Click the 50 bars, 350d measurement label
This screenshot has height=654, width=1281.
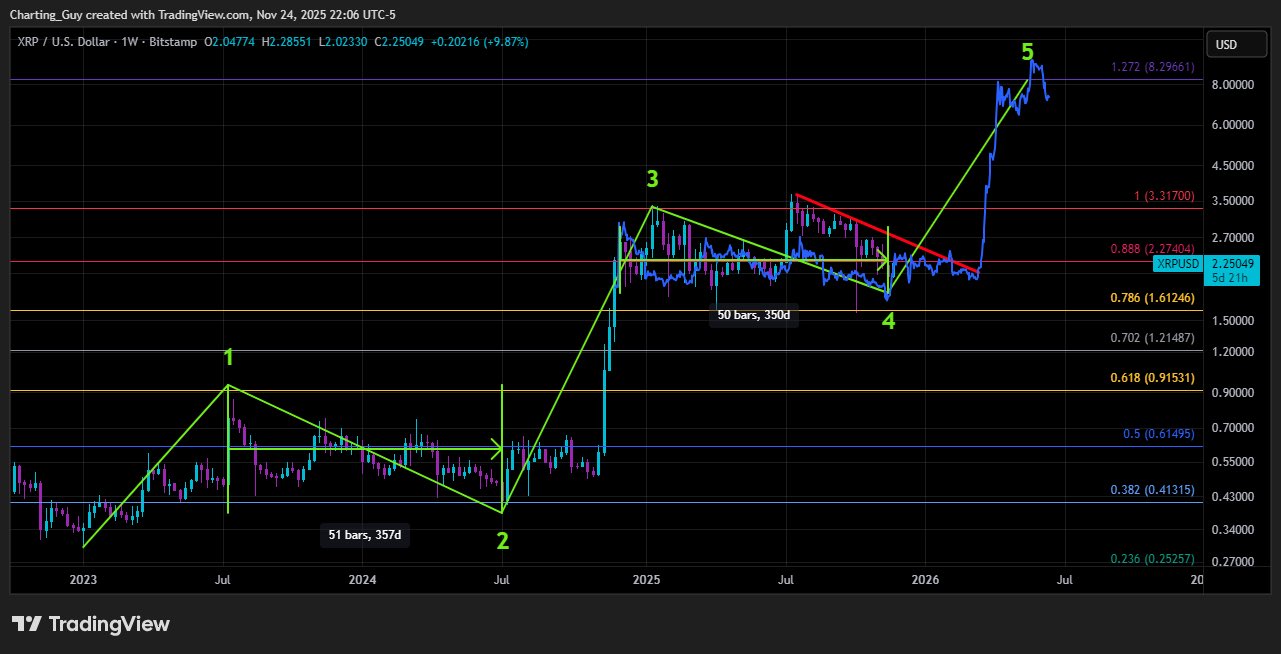coord(753,315)
